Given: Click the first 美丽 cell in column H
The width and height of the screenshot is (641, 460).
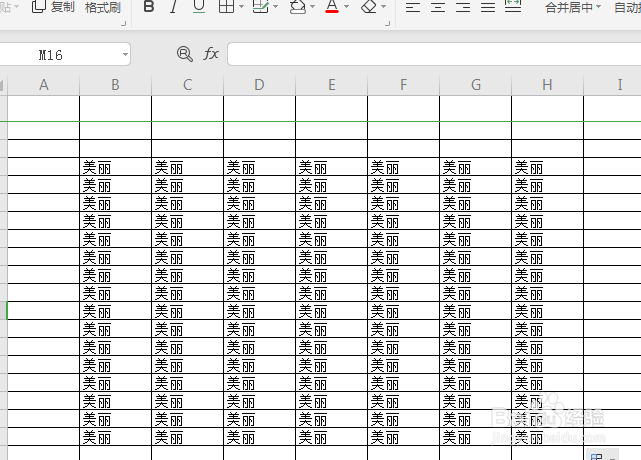Looking at the screenshot, I should tap(547, 167).
